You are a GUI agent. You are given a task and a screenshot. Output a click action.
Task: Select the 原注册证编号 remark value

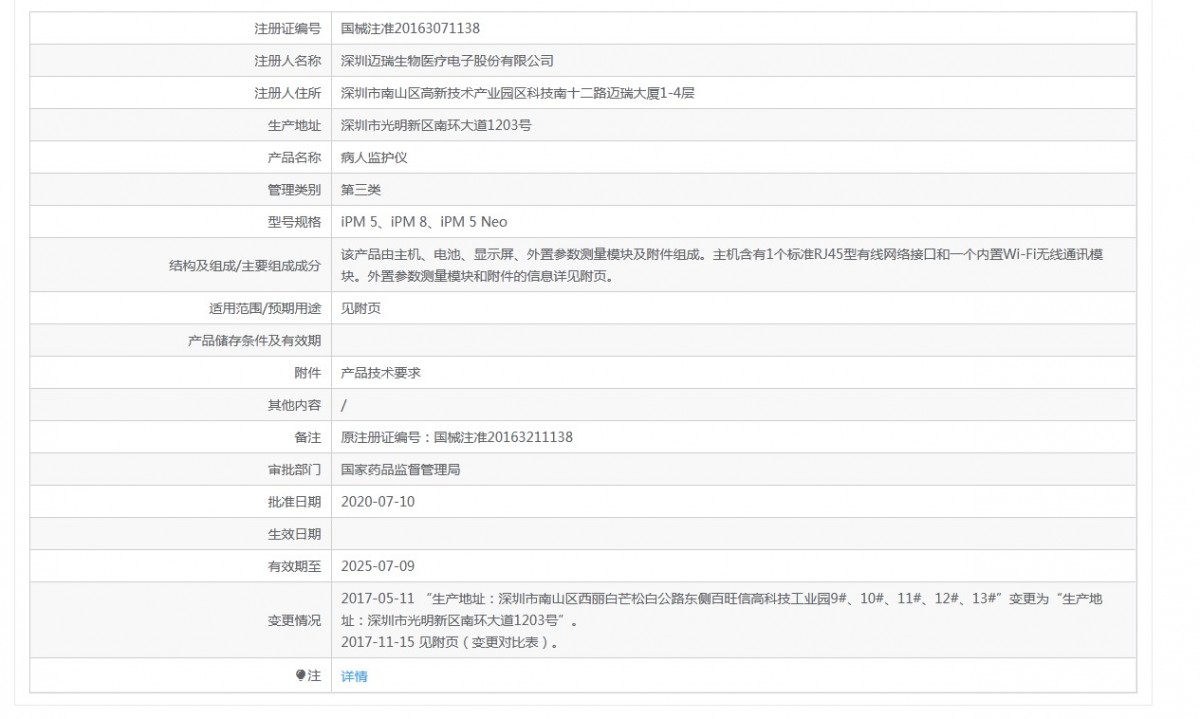[x=457, y=437]
